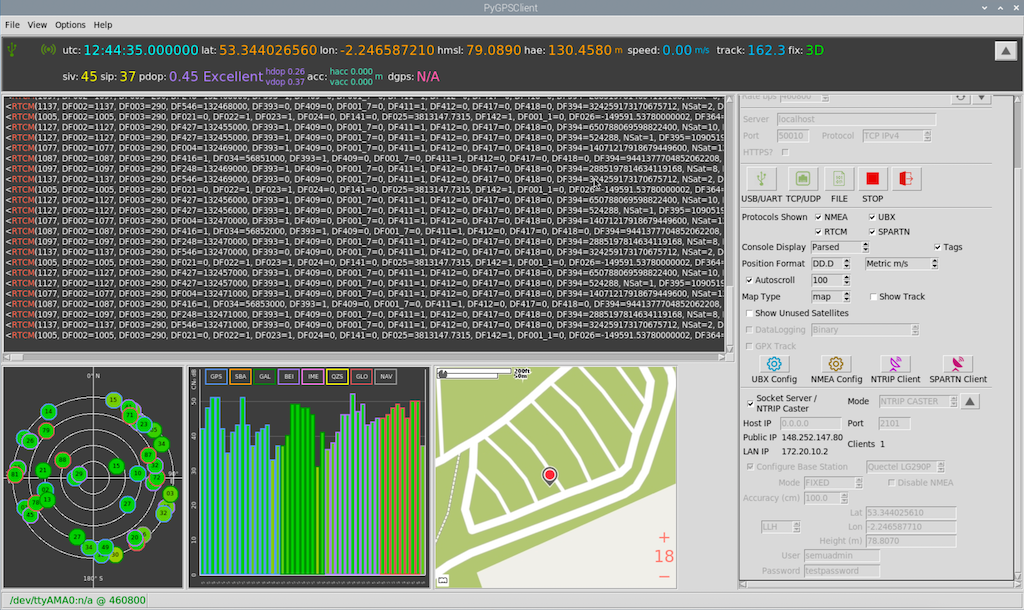Zoom out map with minus sign
Viewport: 1024px width, 610px height.
click(664, 577)
